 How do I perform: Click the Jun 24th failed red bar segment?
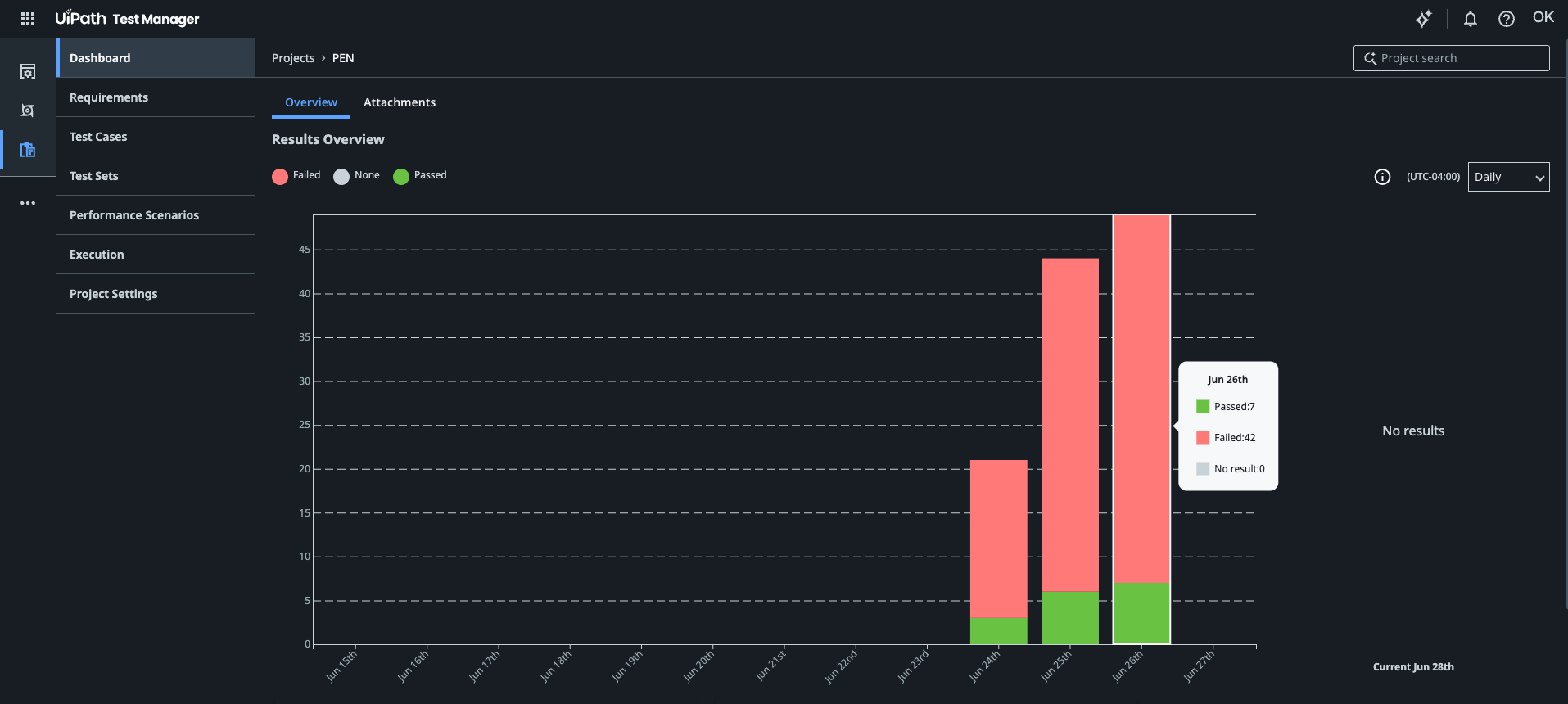999,539
